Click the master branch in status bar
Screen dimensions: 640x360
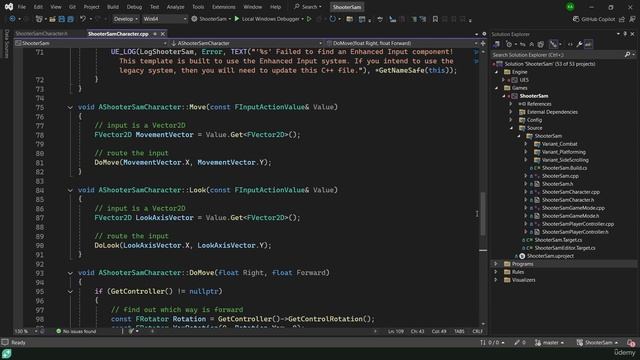pyautogui.click(x=549, y=342)
